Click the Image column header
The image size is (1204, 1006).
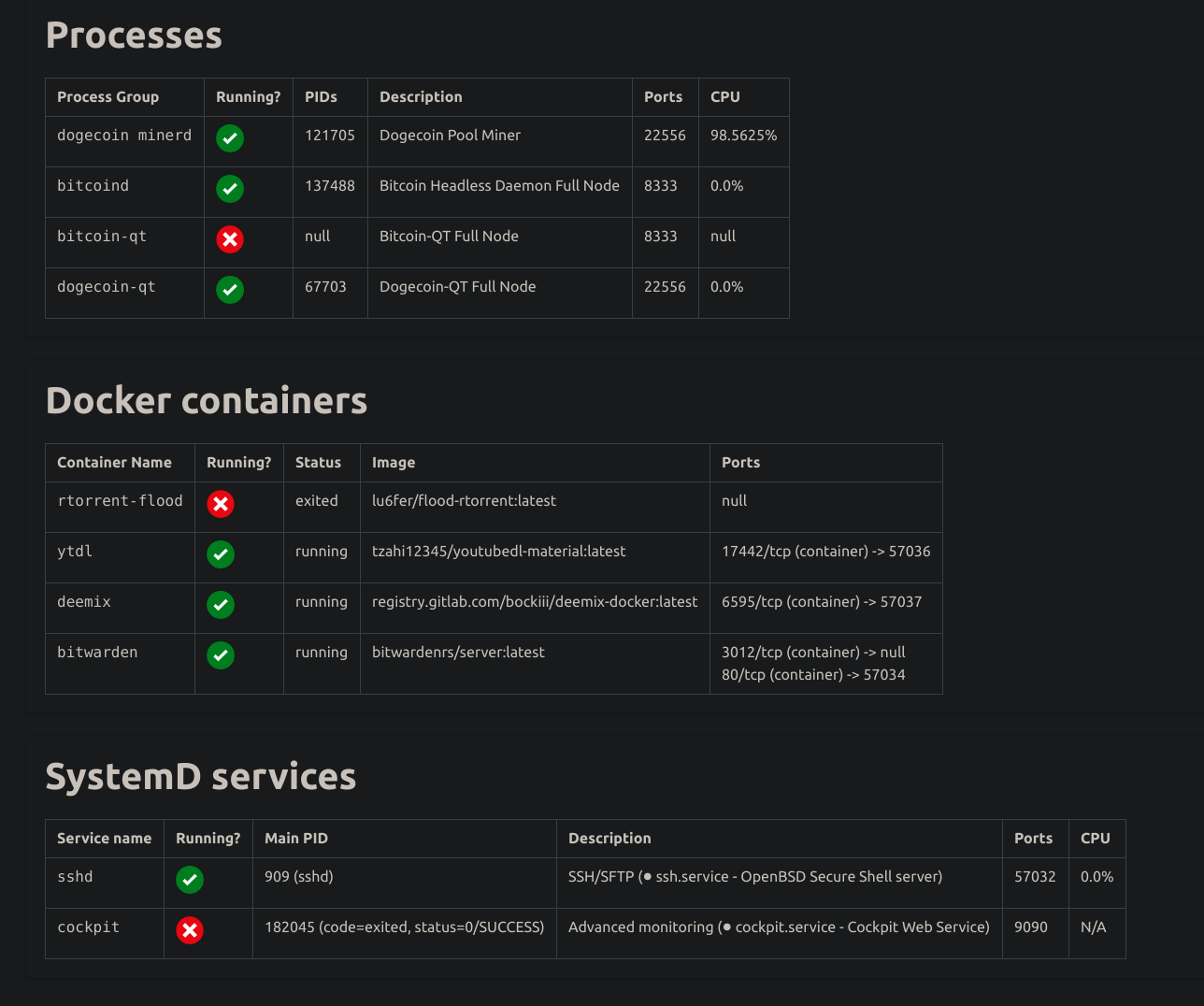click(x=394, y=463)
